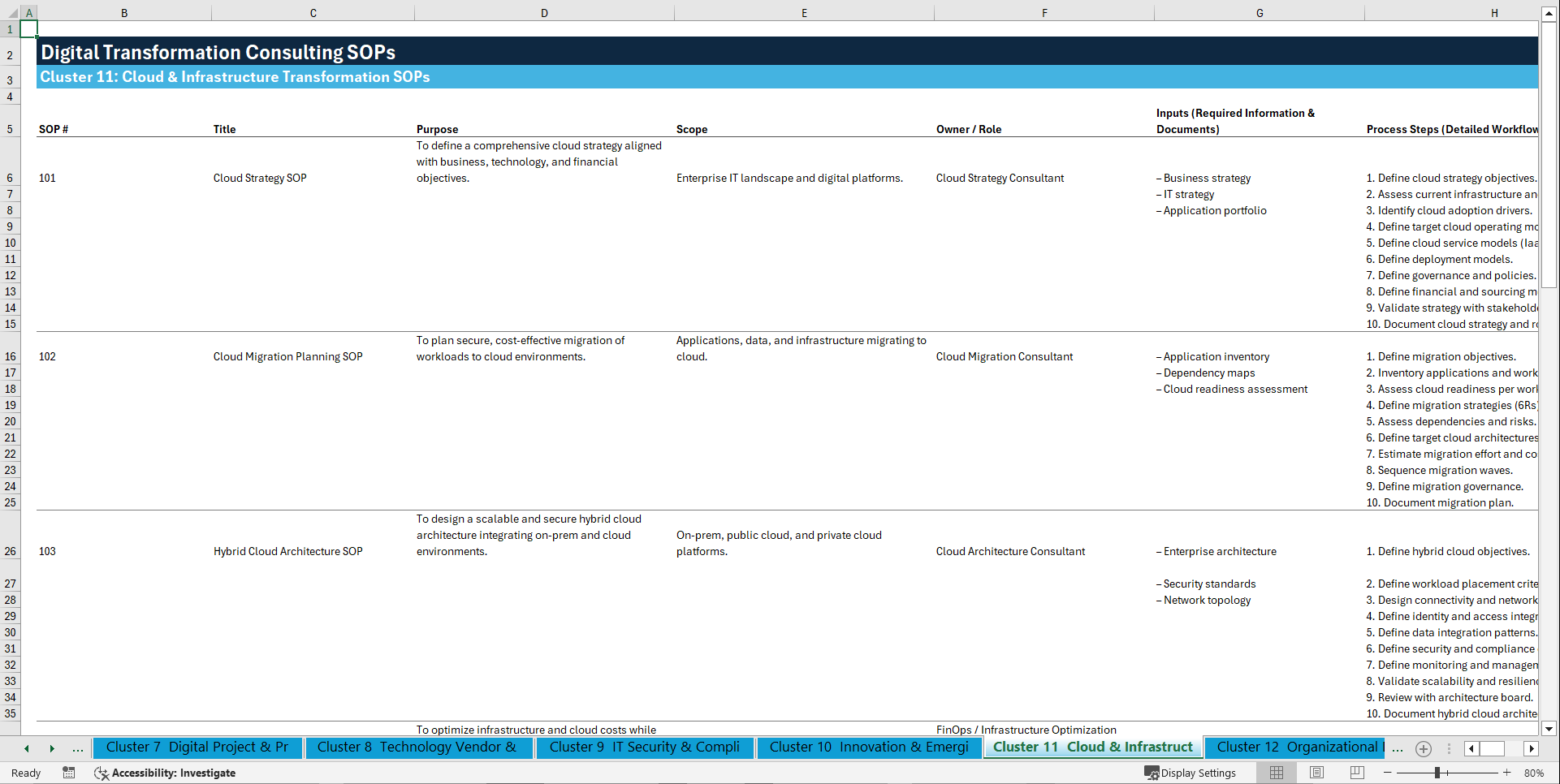Viewport: 1560px width, 784px height.
Task: Open the sheet list with the ellipsis button
Action: (78, 748)
